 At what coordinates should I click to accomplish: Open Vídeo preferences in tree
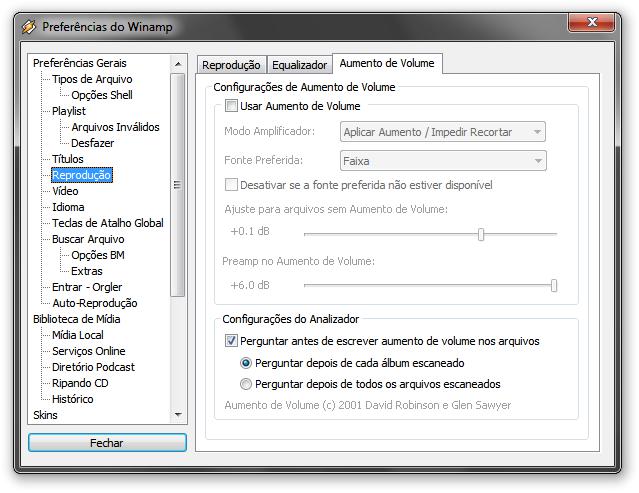[65, 191]
